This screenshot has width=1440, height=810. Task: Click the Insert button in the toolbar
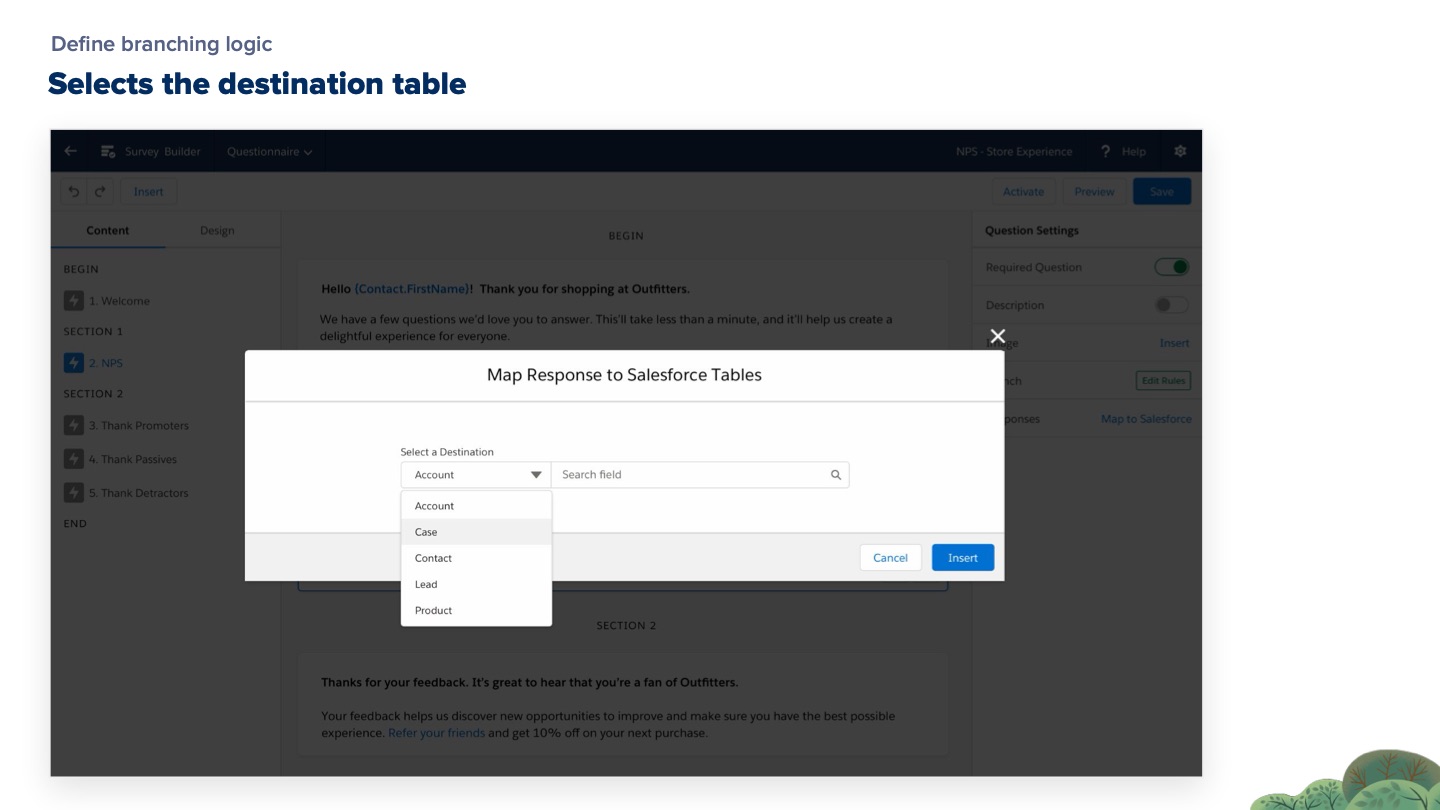pos(148,192)
